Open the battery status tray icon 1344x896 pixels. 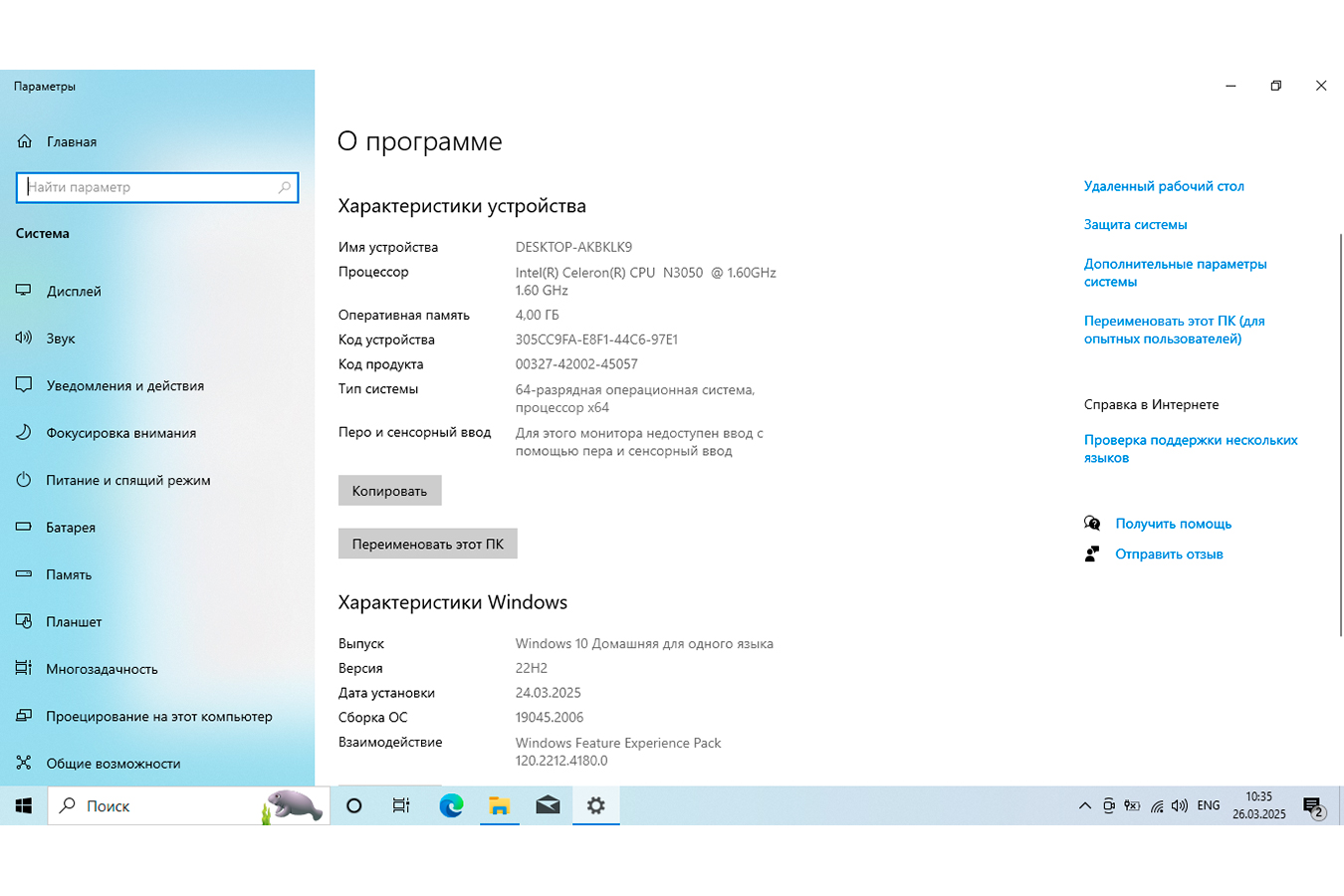(1132, 806)
